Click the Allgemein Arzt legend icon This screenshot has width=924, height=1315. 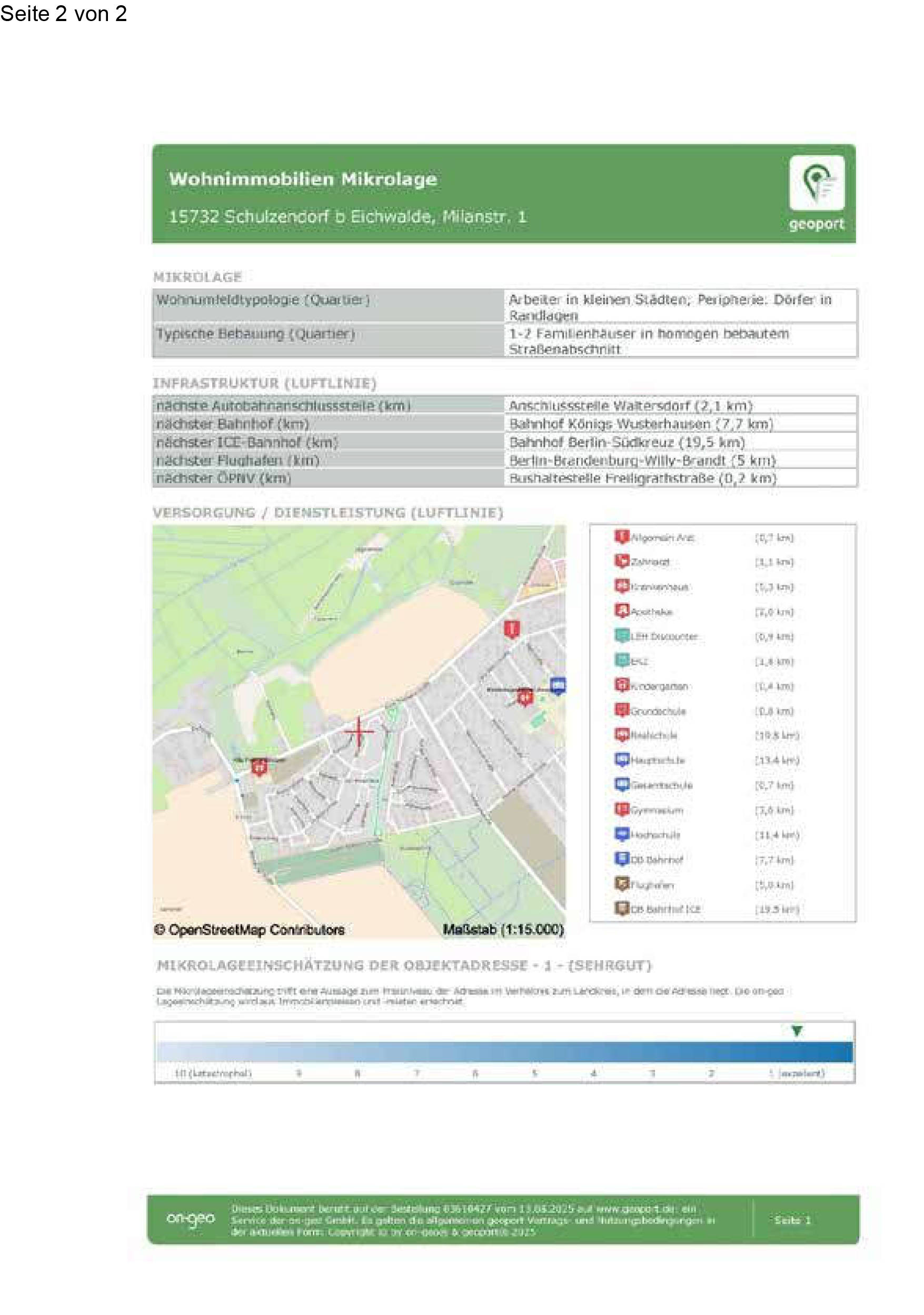coord(622,536)
